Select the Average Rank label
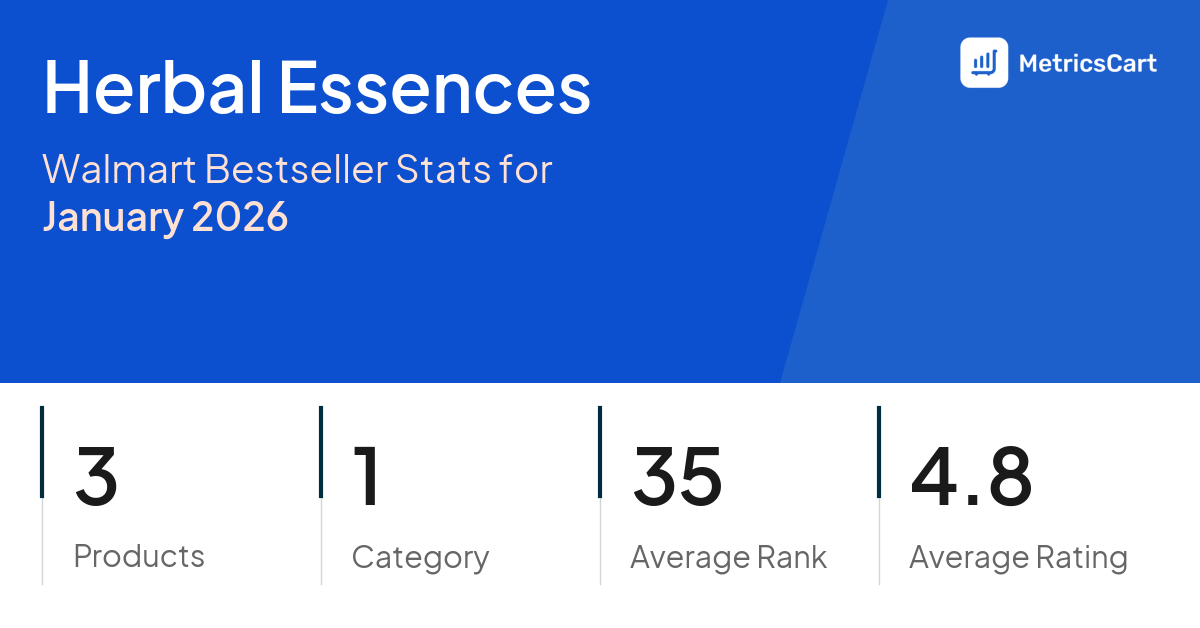The width and height of the screenshot is (1200, 628). click(x=728, y=557)
